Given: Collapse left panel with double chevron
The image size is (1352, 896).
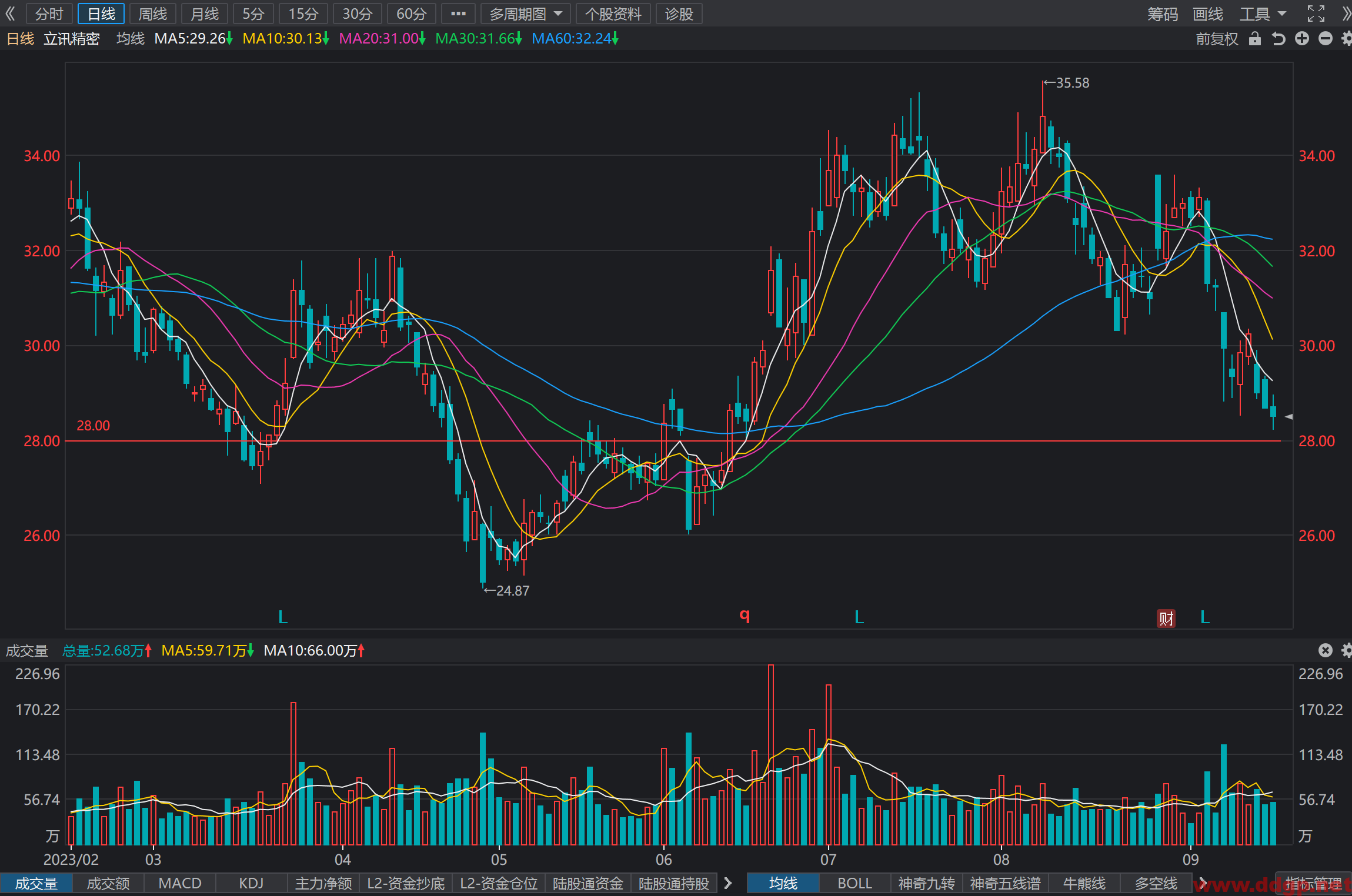Looking at the screenshot, I should [x=10, y=14].
